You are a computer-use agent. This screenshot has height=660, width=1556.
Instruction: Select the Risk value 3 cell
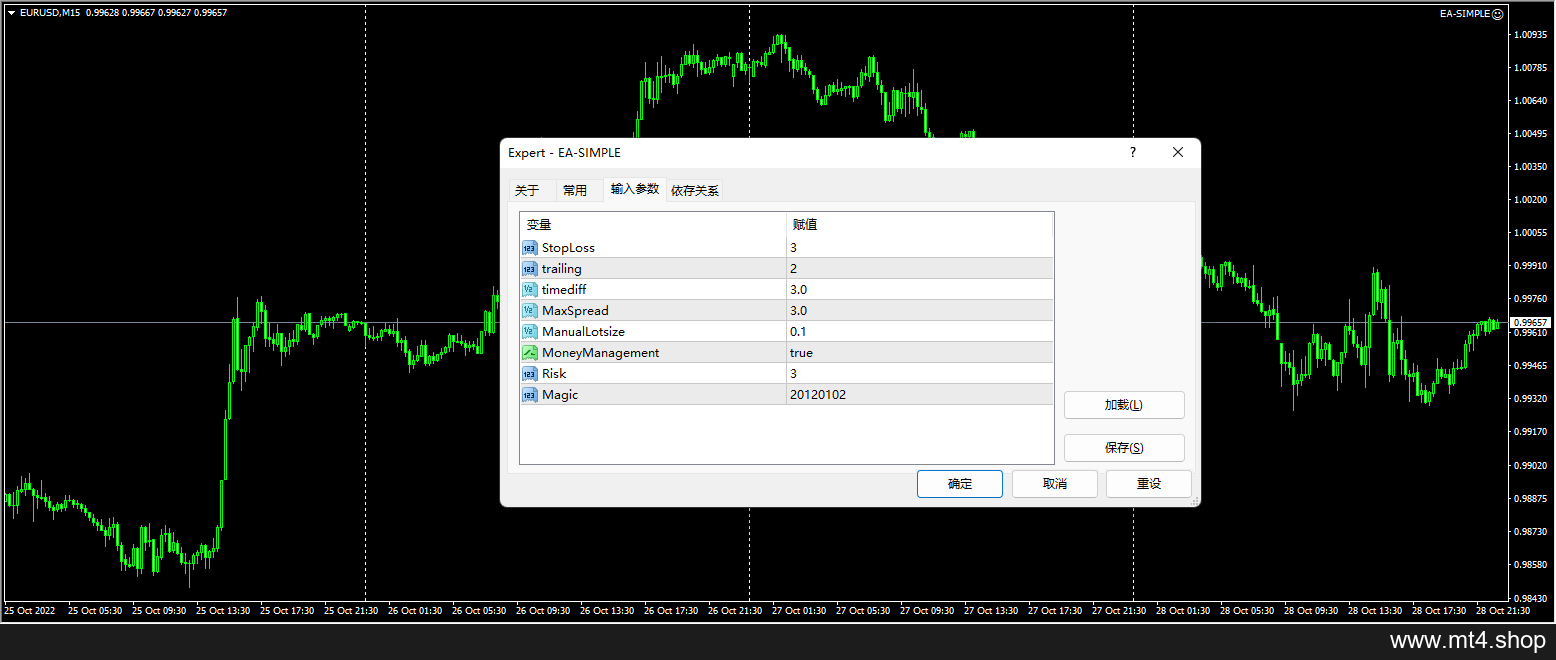point(920,373)
